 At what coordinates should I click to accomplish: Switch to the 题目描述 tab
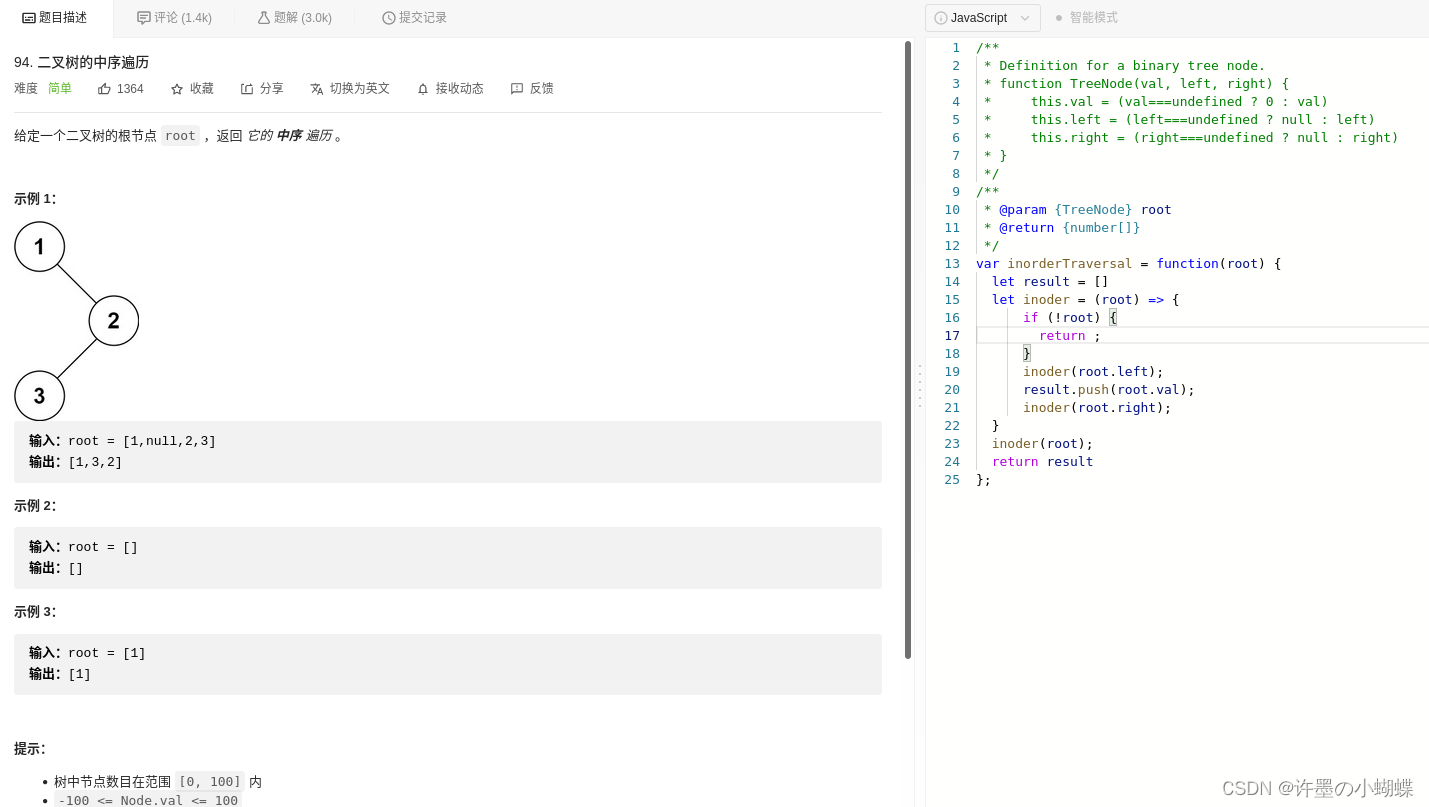pos(55,17)
